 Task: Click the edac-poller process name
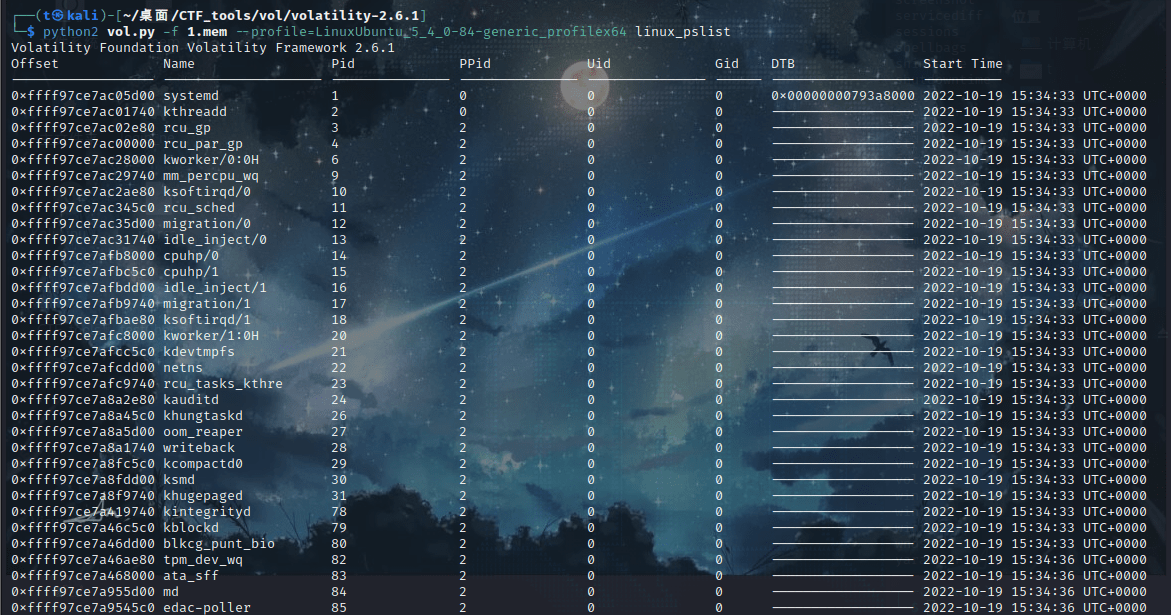click(x=207, y=608)
